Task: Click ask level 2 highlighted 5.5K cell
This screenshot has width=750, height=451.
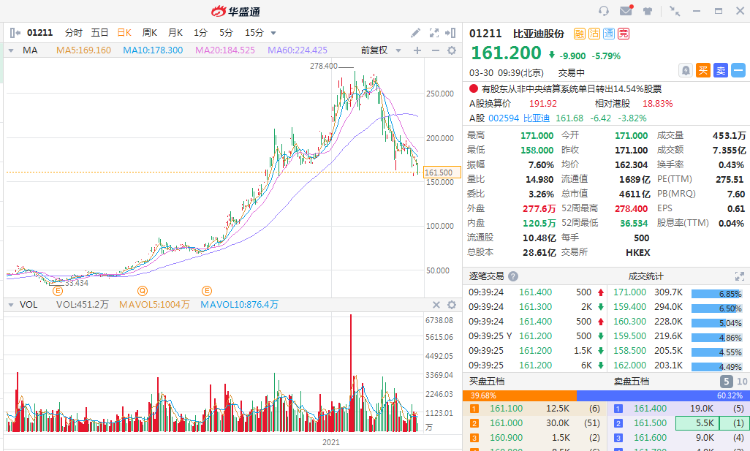Action: 697,423
